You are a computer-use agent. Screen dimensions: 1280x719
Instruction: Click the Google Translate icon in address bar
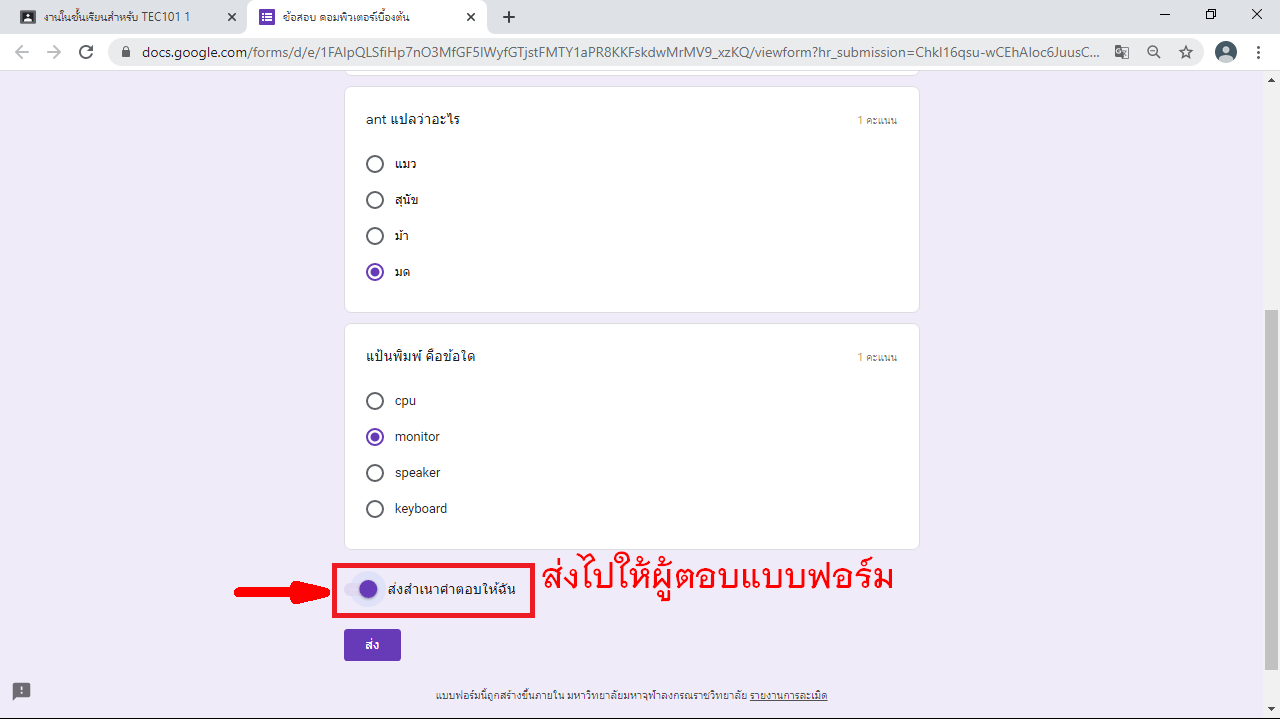tap(1122, 52)
